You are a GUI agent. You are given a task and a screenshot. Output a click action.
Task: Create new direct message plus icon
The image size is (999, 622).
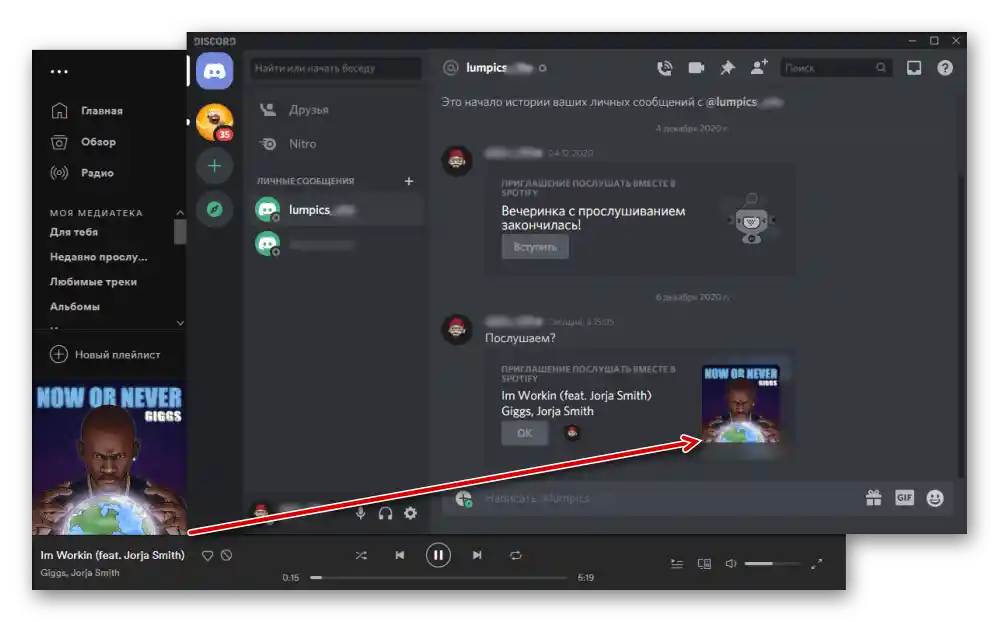pos(409,181)
